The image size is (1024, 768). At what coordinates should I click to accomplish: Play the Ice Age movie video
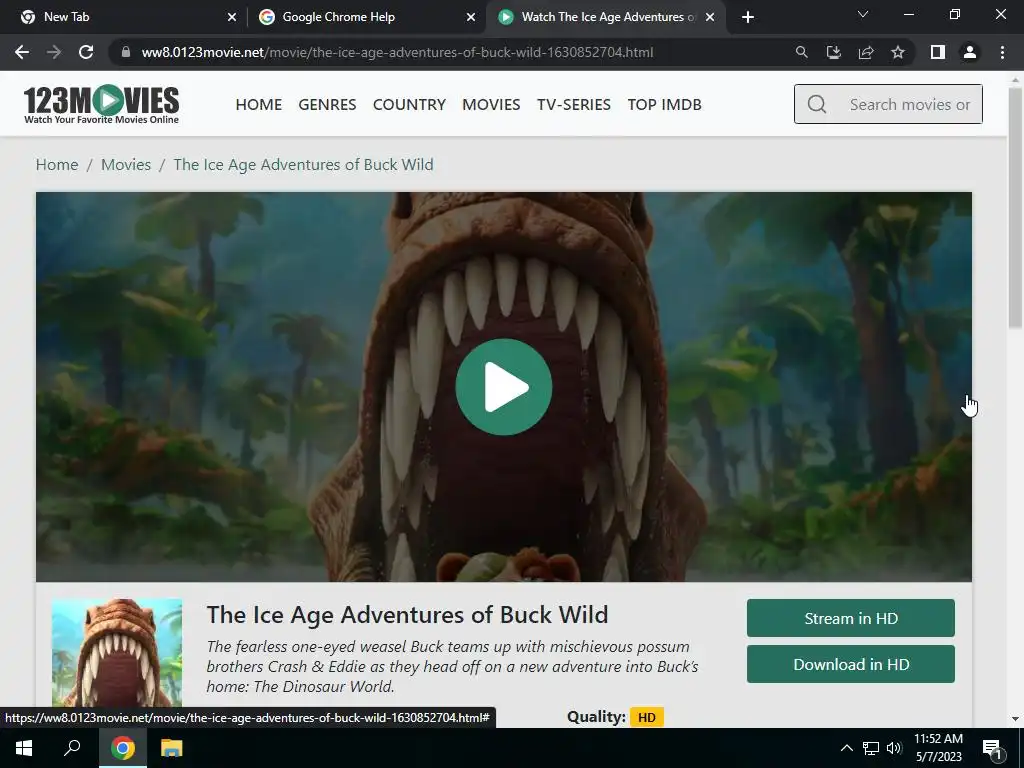click(x=504, y=387)
